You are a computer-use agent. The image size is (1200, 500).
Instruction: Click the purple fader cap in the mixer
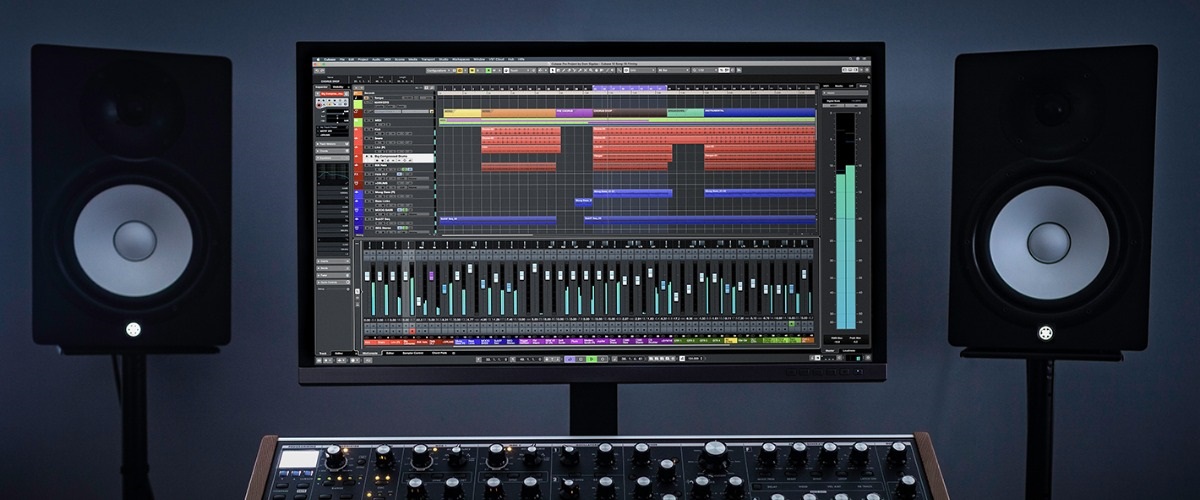pos(431,276)
